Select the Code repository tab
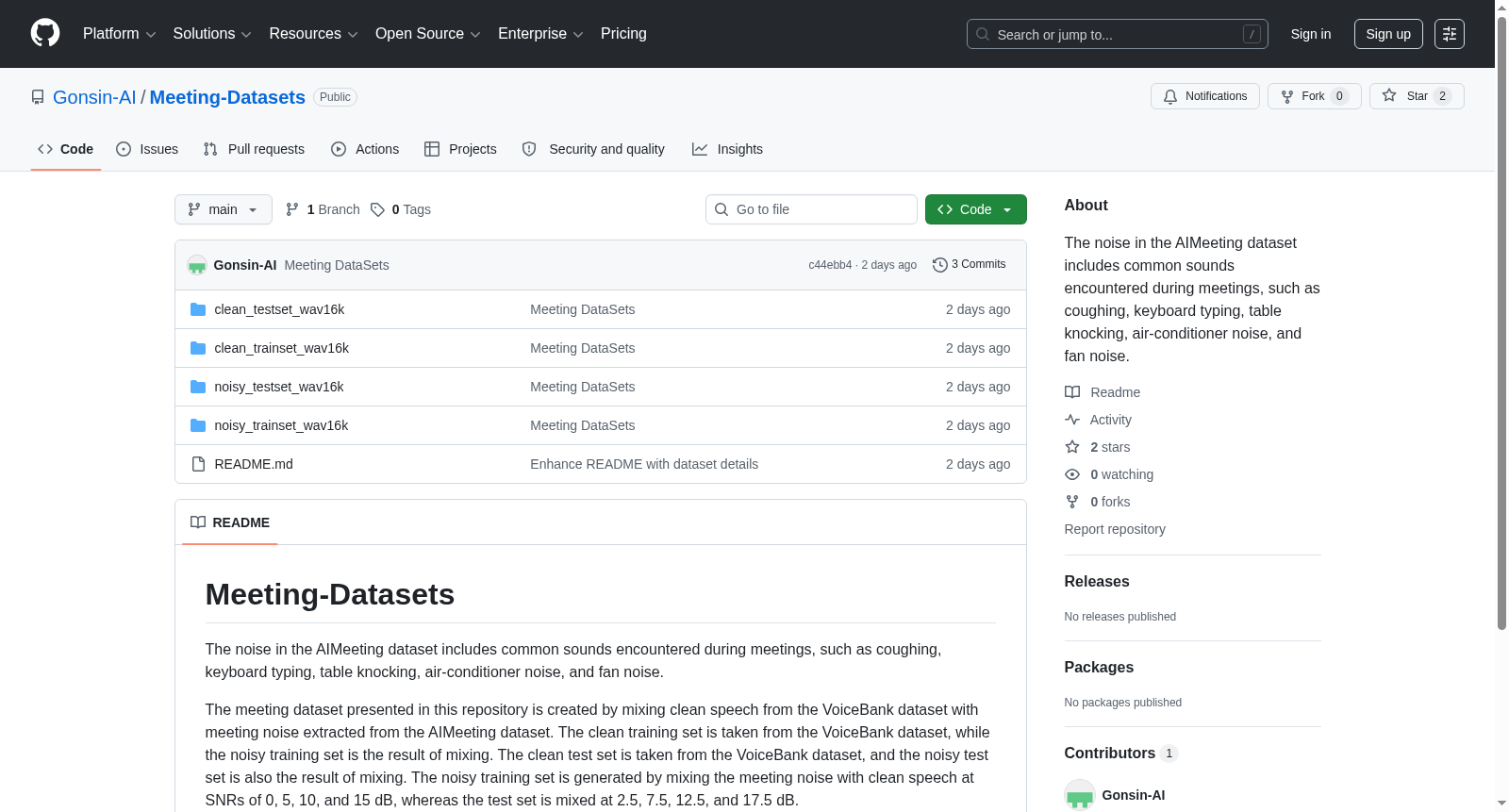The height and width of the screenshot is (812, 1509). click(66, 149)
